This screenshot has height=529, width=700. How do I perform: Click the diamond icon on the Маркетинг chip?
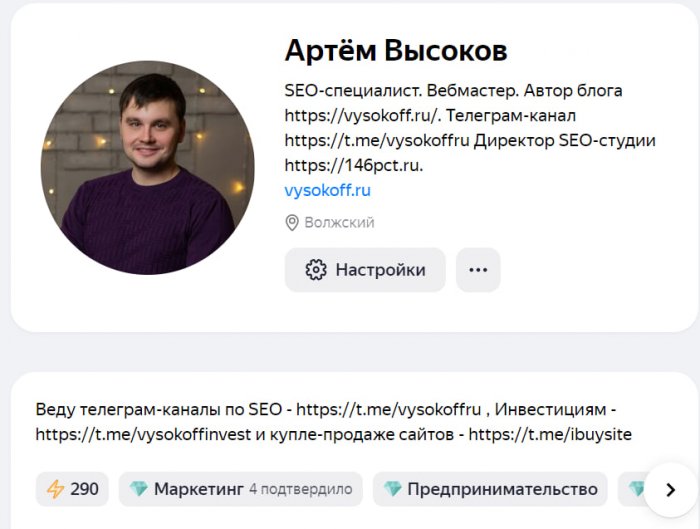(x=138, y=489)
